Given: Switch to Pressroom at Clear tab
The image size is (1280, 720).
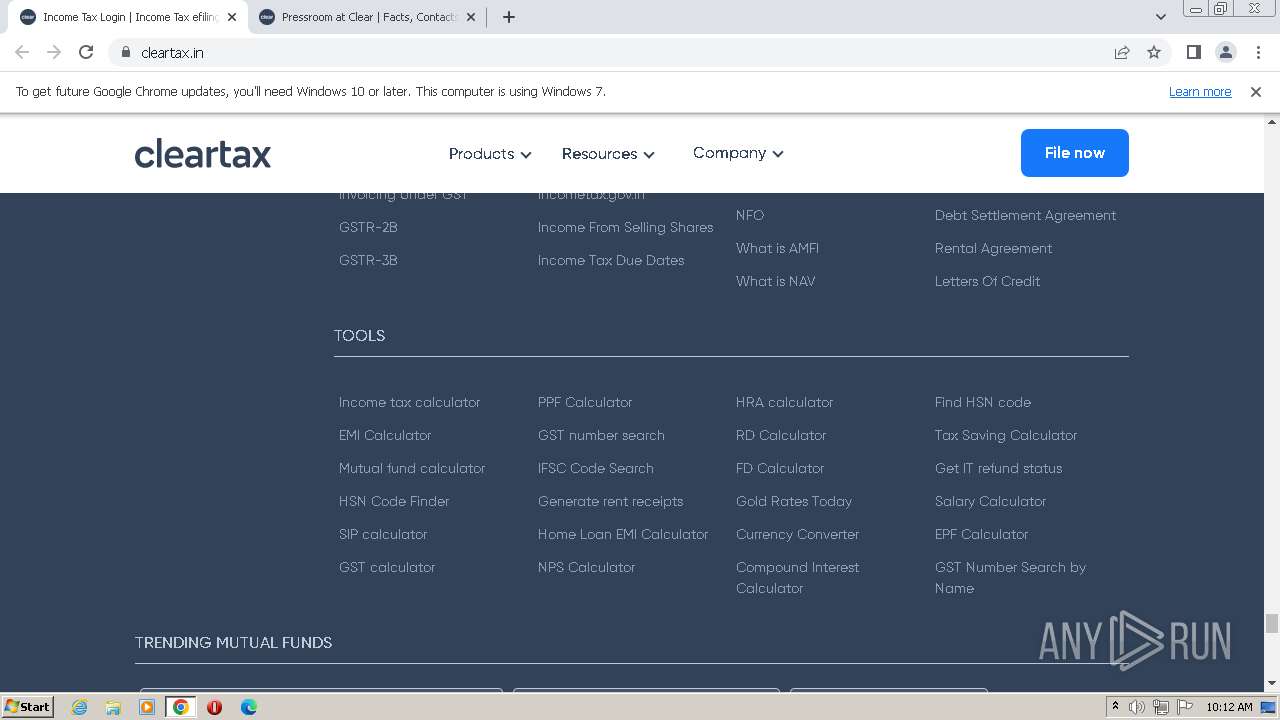Looking at the screenshot, I should point(367,17).
